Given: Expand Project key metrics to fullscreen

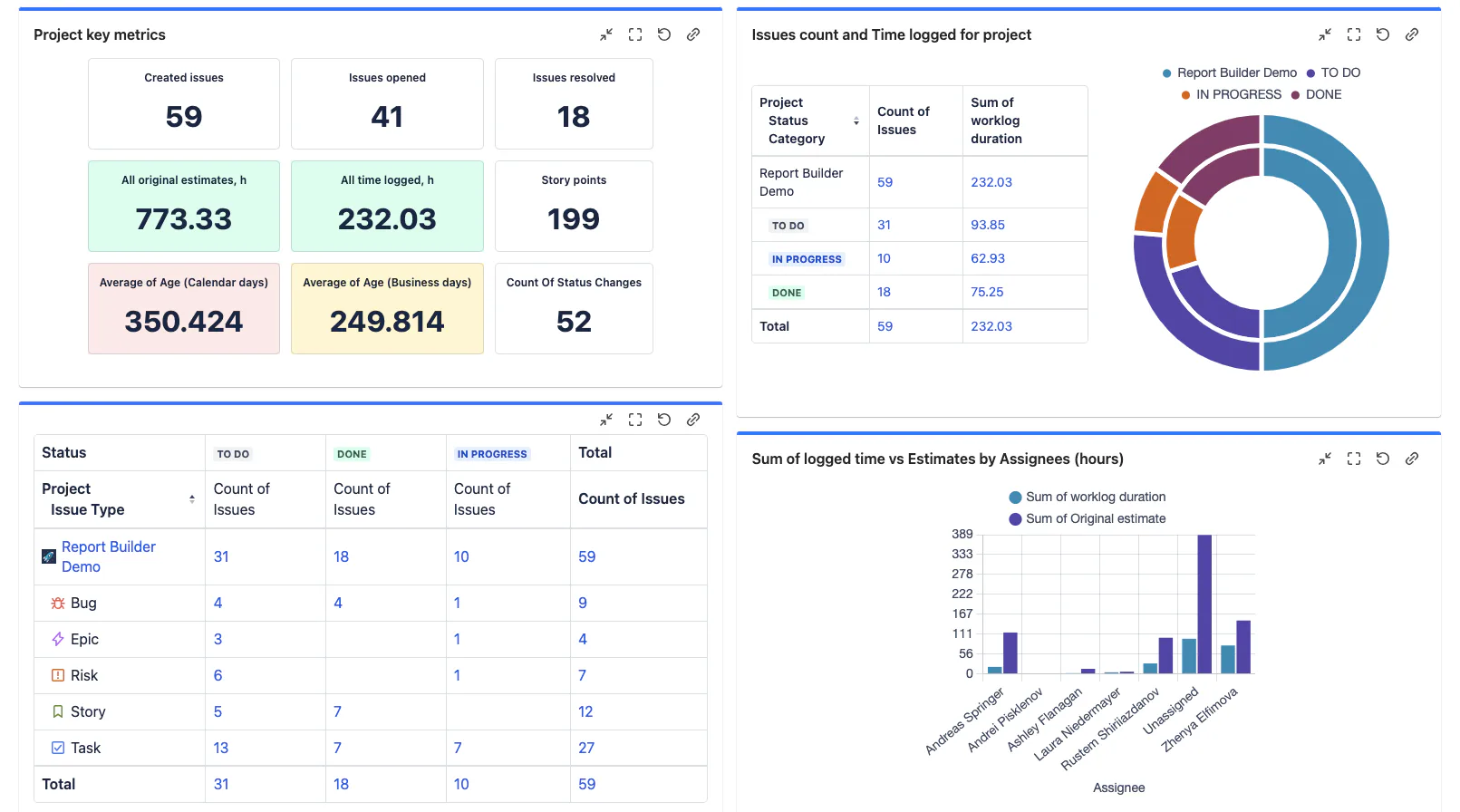Looking at the screenshot, I should (x=635, y=34).
